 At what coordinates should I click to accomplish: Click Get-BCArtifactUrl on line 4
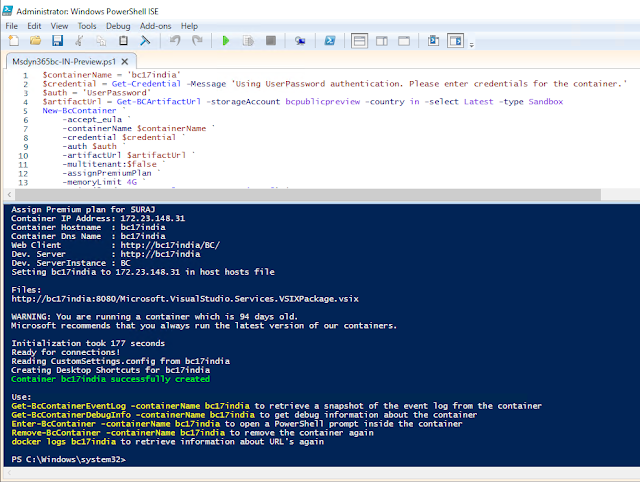point(158,102)
